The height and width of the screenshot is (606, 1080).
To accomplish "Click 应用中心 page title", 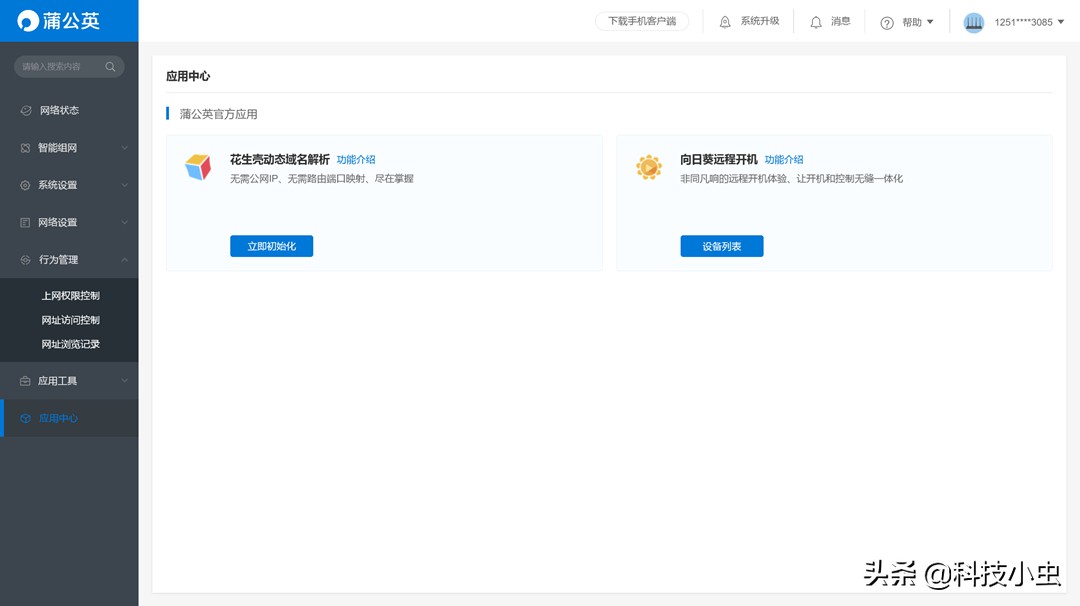I will click(x=188, y=76).
